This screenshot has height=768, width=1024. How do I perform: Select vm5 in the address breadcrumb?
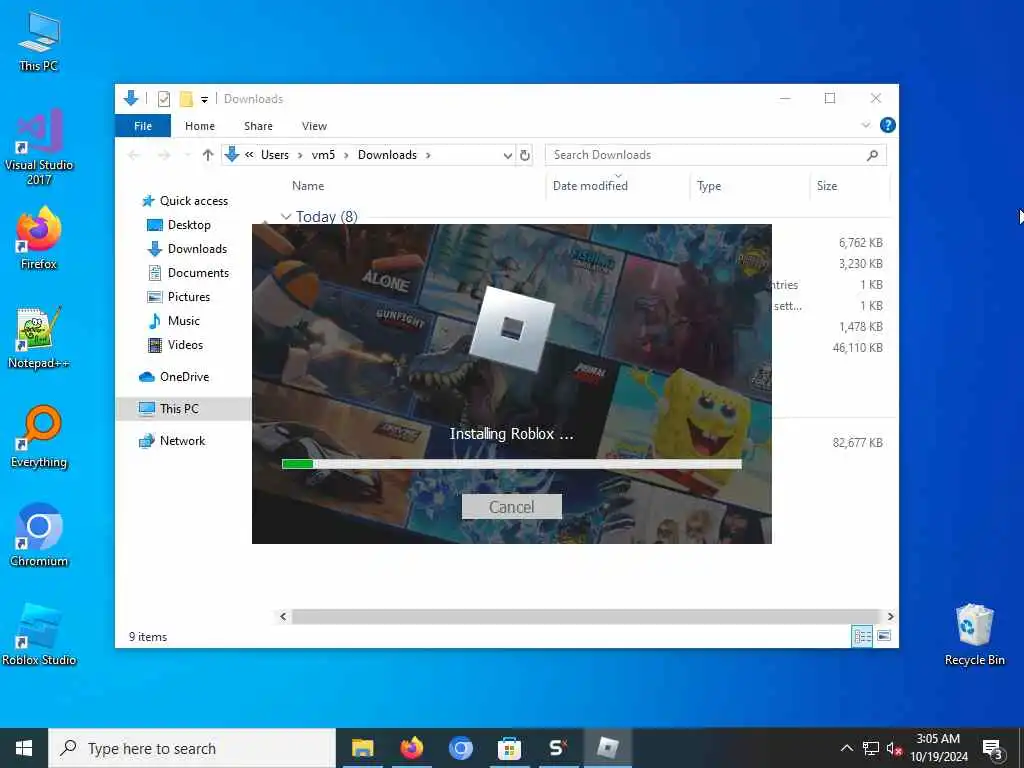pyautogui.click(x=323, y=155)
